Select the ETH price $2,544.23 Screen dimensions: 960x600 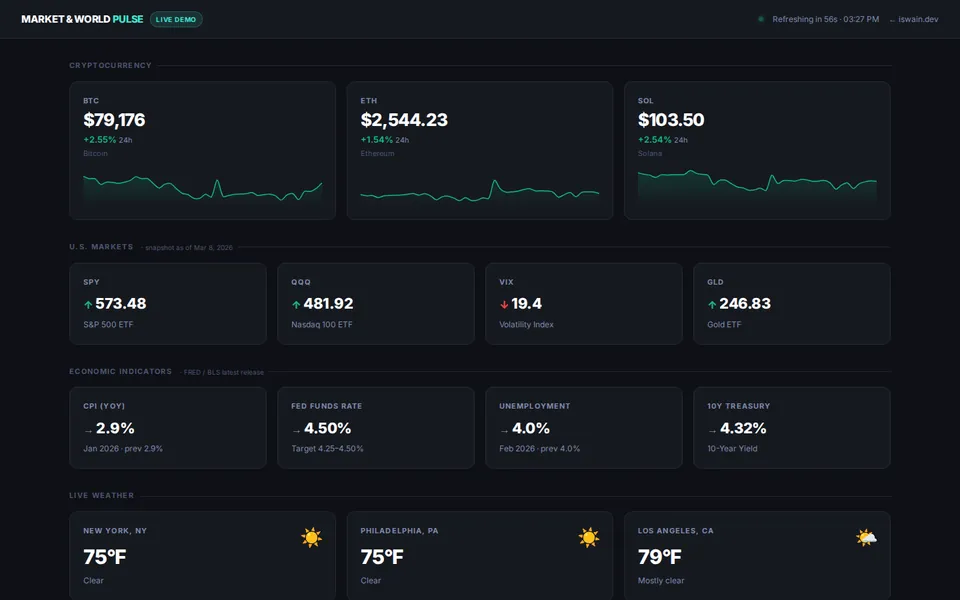click(404, 119)
